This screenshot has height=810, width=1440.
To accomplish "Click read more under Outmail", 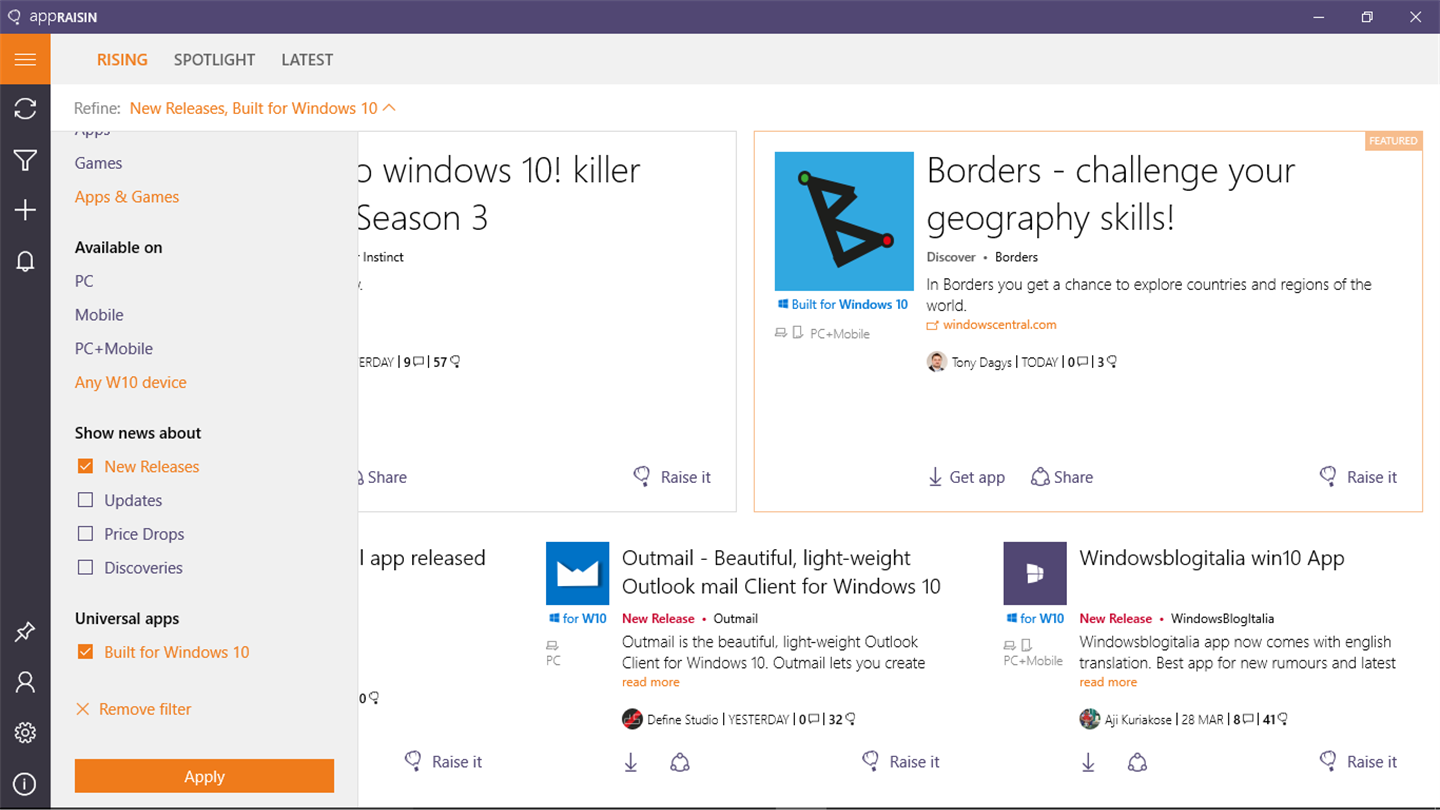I will [650, 682].
